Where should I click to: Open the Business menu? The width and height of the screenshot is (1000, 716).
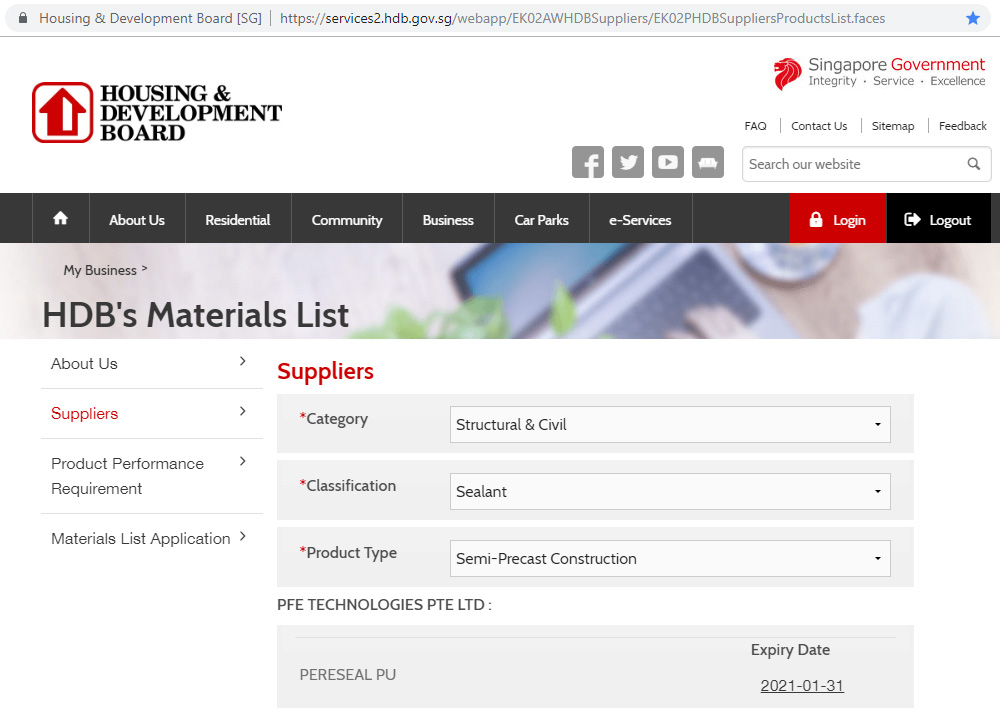[x=448, y=220]
